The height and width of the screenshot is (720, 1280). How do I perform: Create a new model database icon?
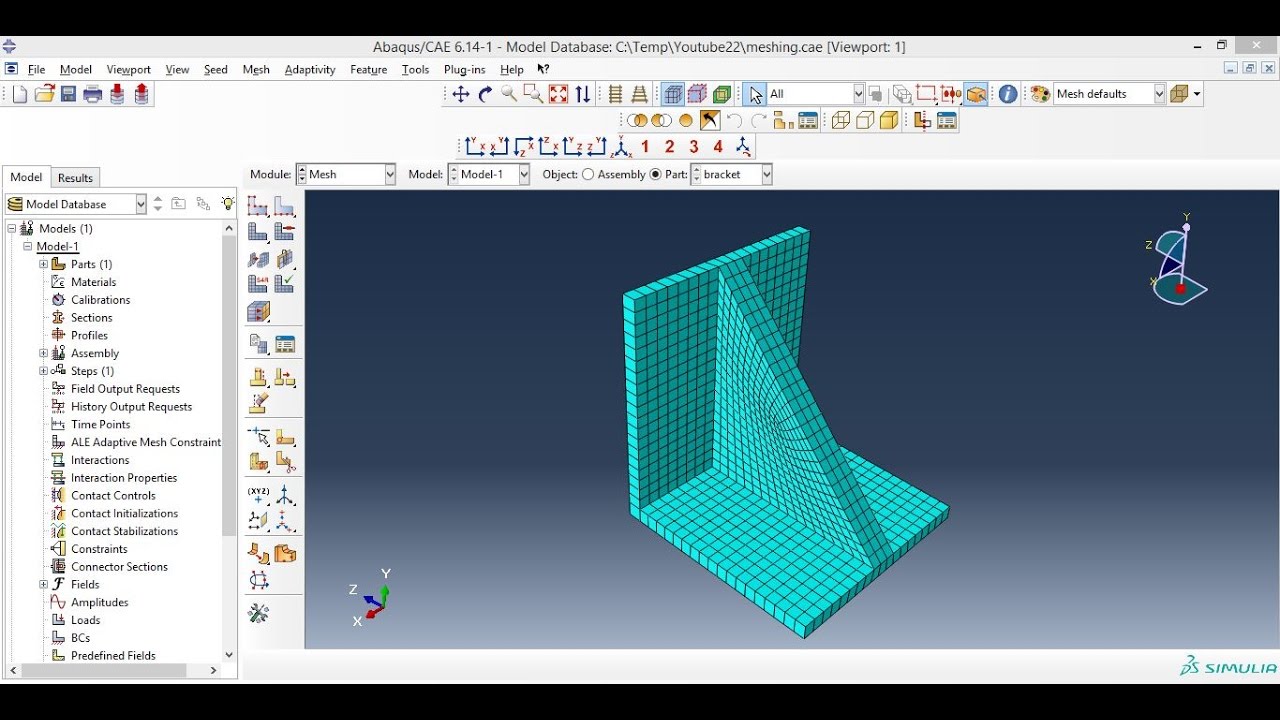[x=20, y=94]
